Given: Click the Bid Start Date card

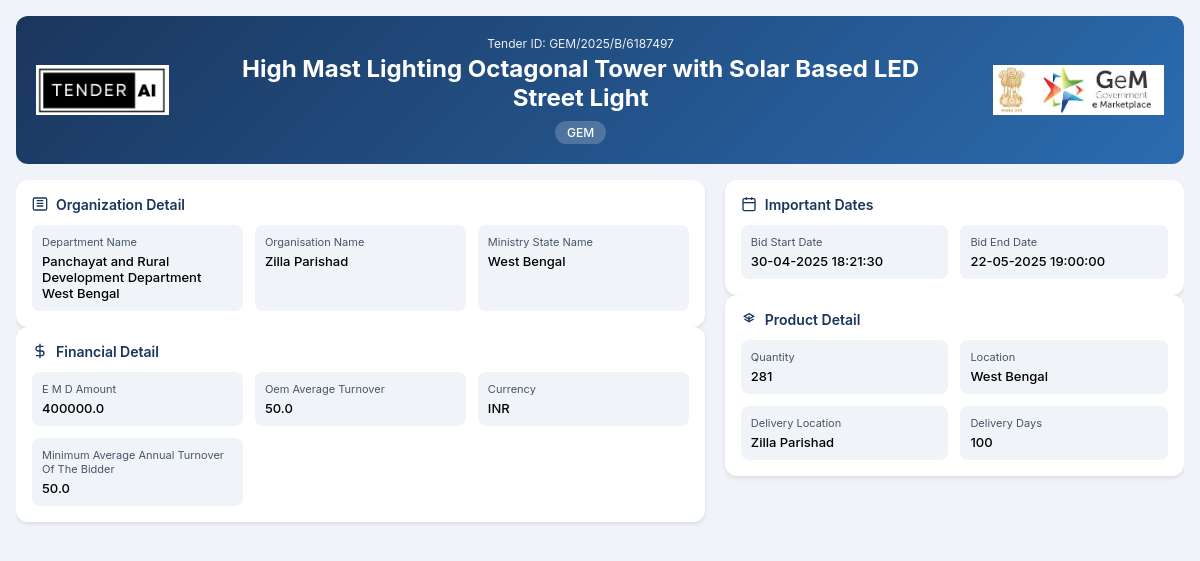Looking at the screenshot, I should [x=844, y=252].
